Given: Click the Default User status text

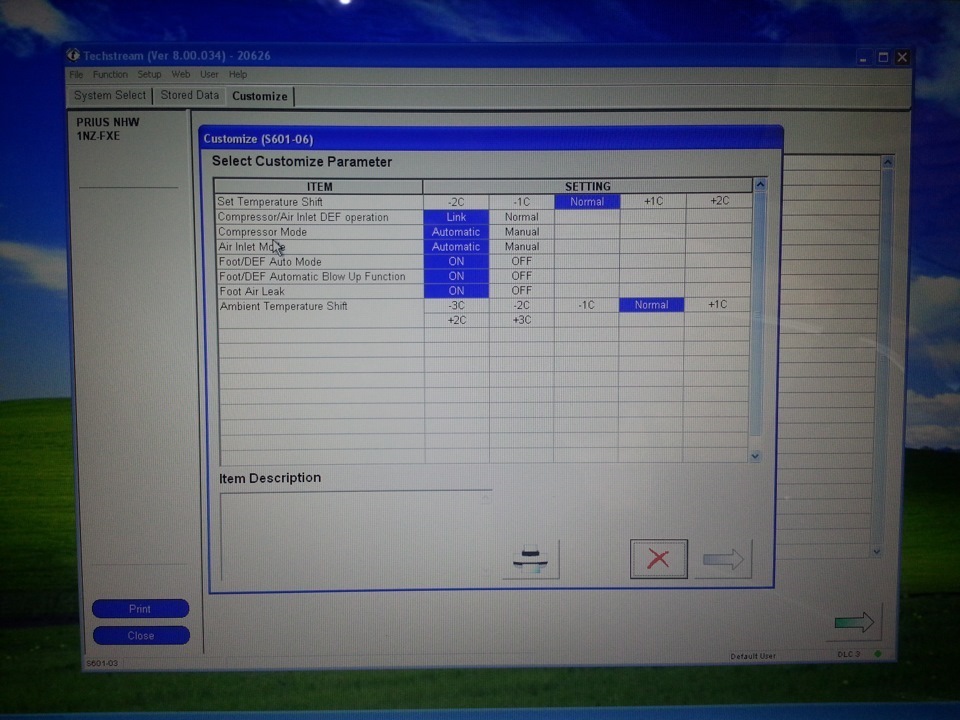Looking at the screenshot, I should point(752,656).
